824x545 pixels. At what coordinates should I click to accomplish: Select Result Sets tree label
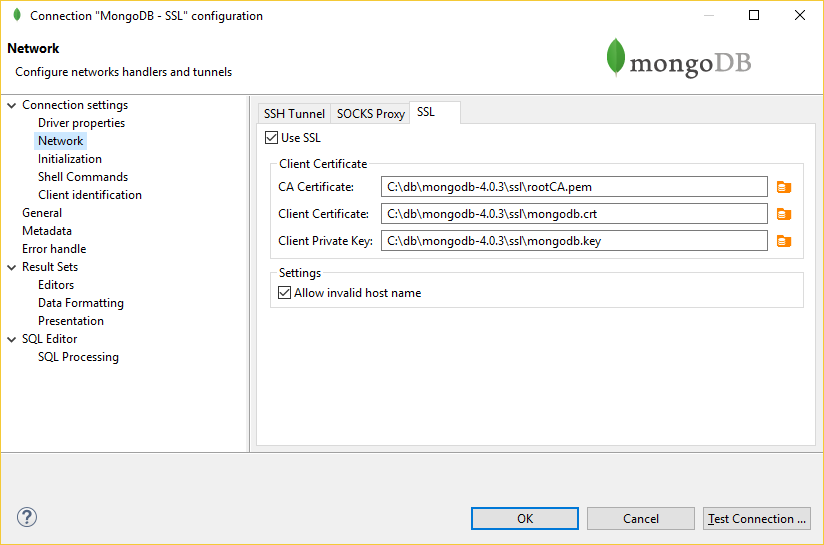click(x=50, y=267)
